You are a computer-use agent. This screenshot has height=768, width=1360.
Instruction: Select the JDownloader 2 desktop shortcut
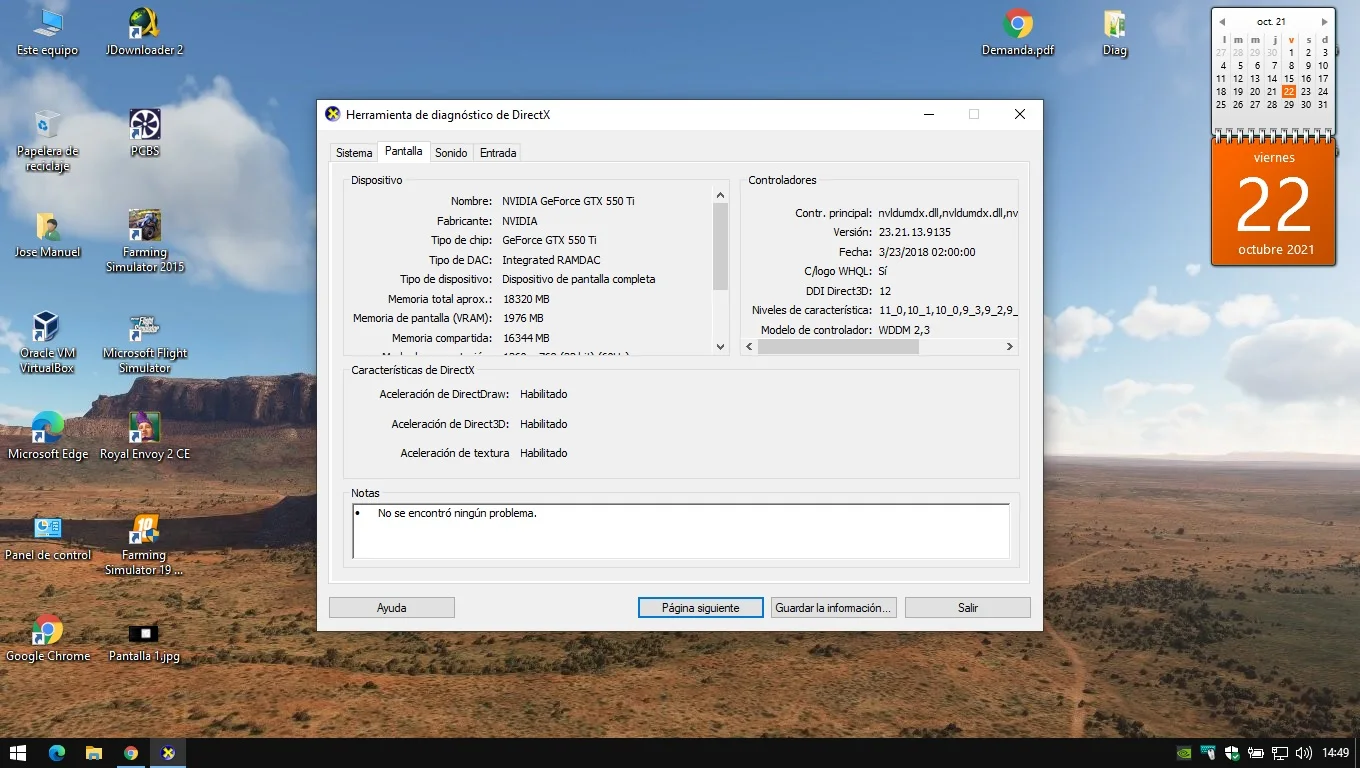click(x=145, y=32)
